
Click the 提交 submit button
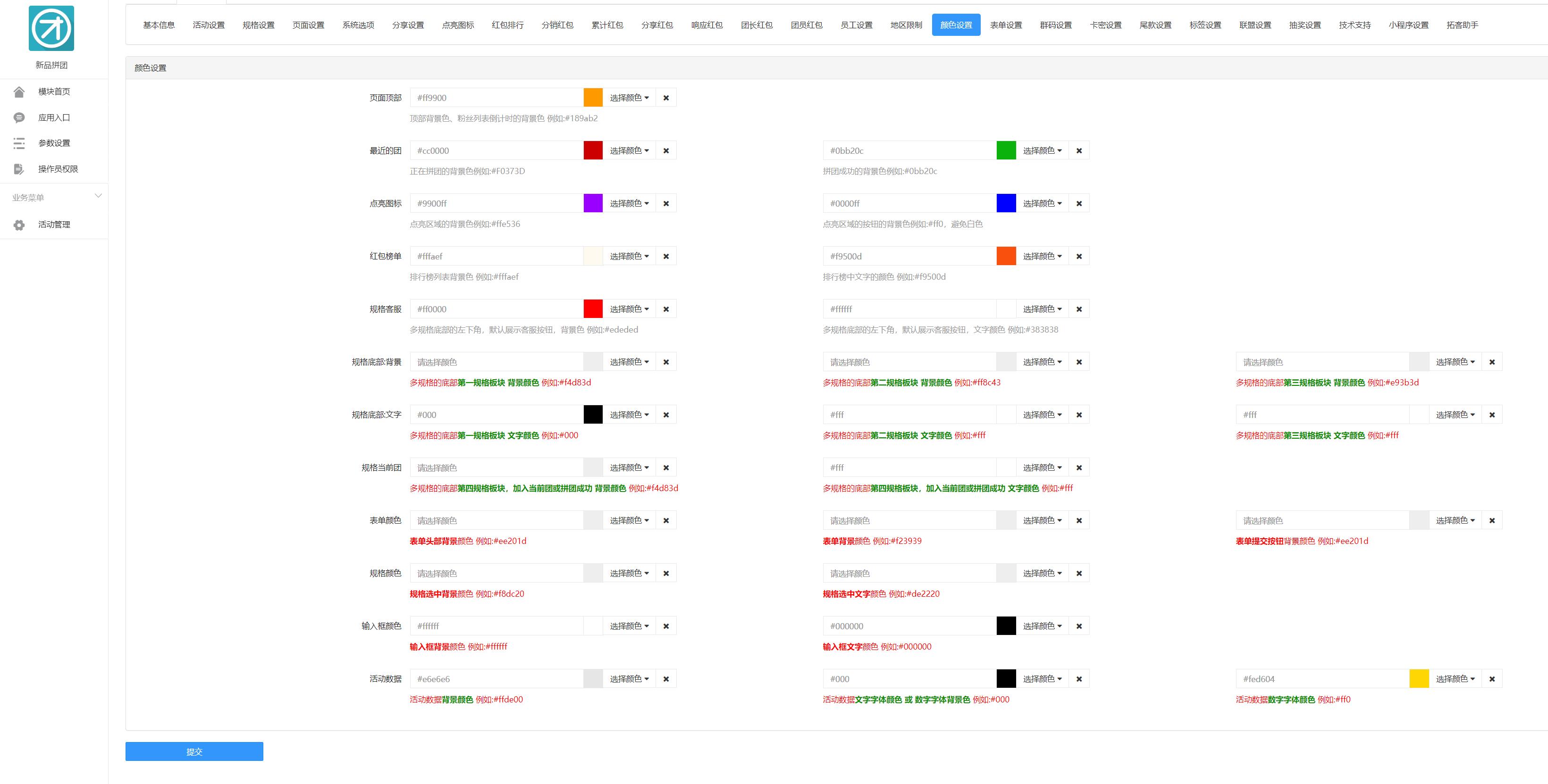[x=194, y=751]
